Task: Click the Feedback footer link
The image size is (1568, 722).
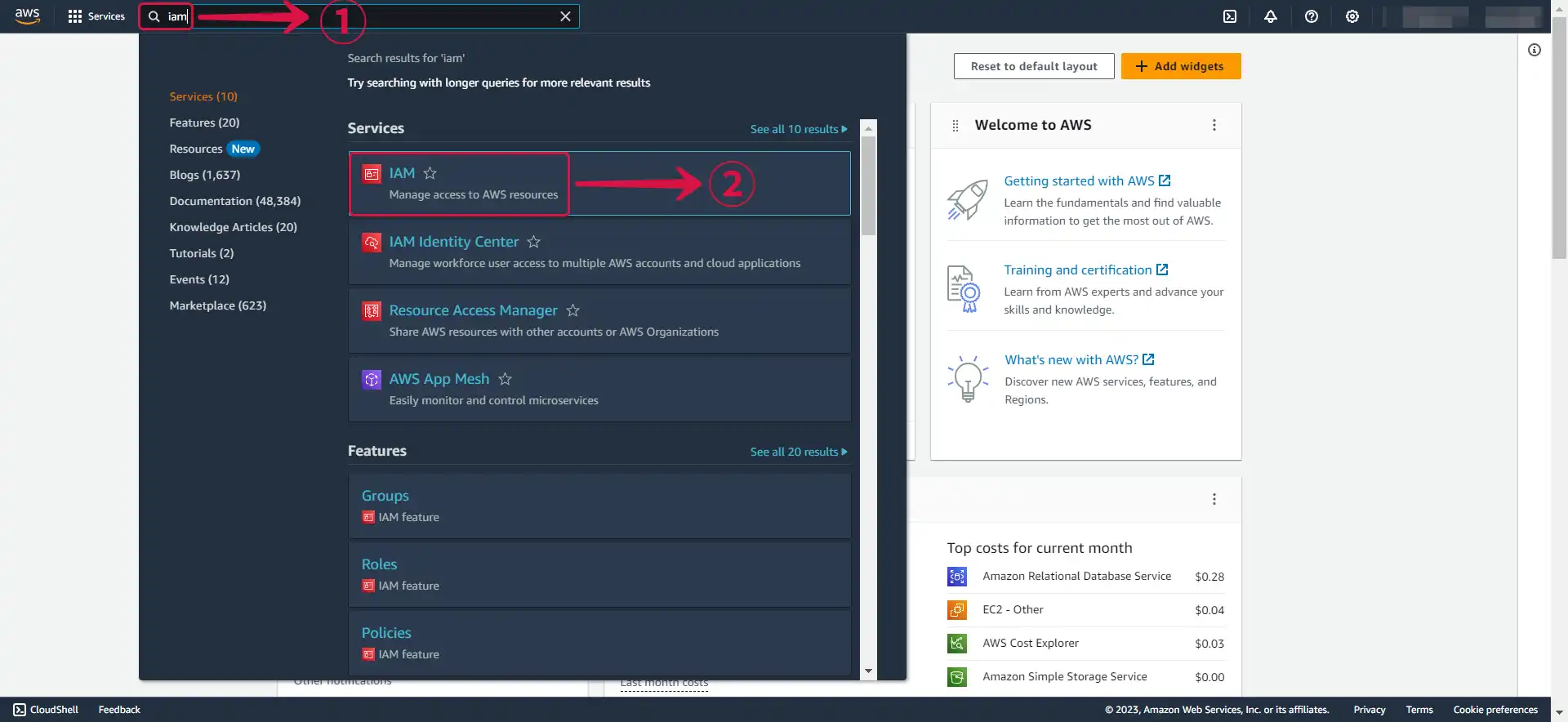Action: [x=119, y=710]
